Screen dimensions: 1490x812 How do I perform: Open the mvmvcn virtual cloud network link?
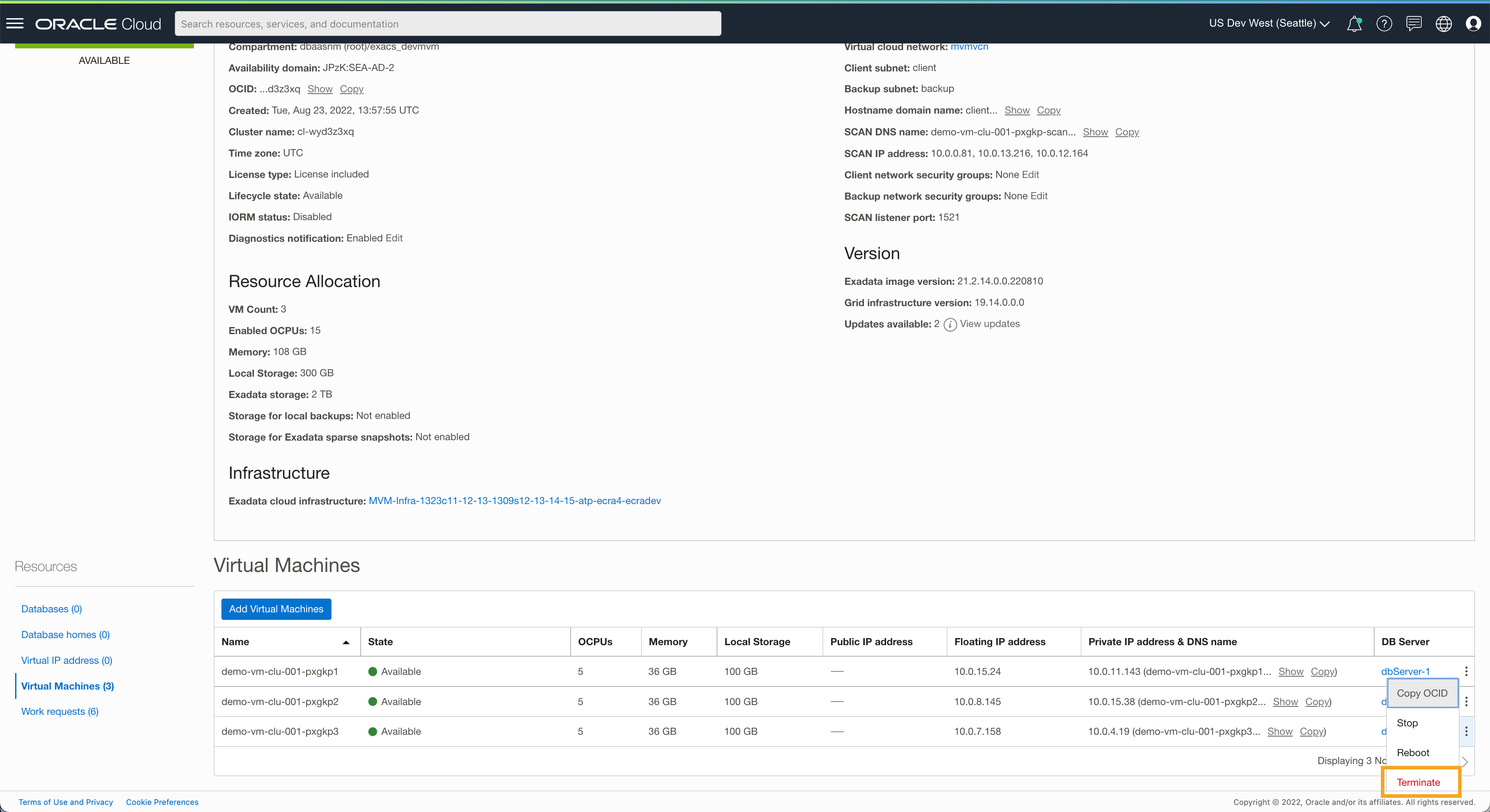968,46
